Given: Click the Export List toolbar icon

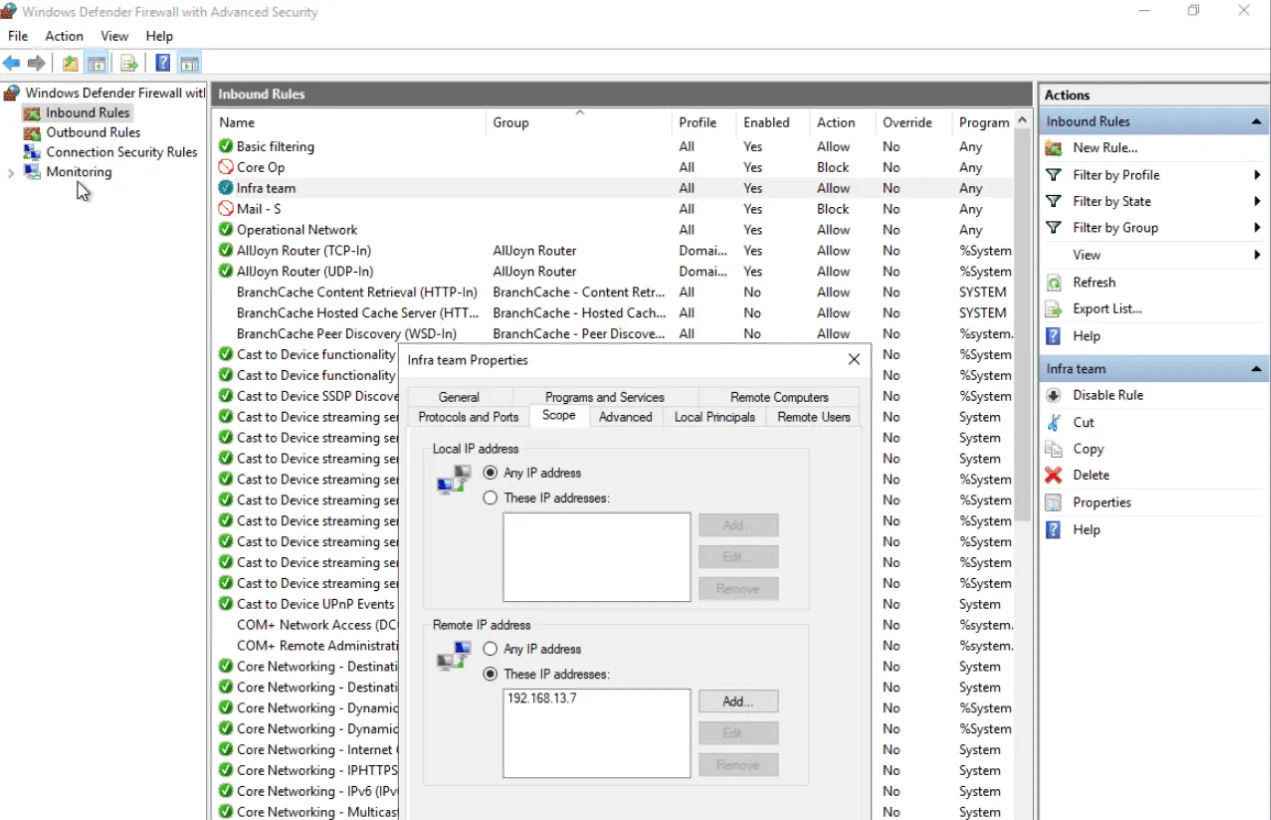Looking at the screenshot, I should [129, 63].
